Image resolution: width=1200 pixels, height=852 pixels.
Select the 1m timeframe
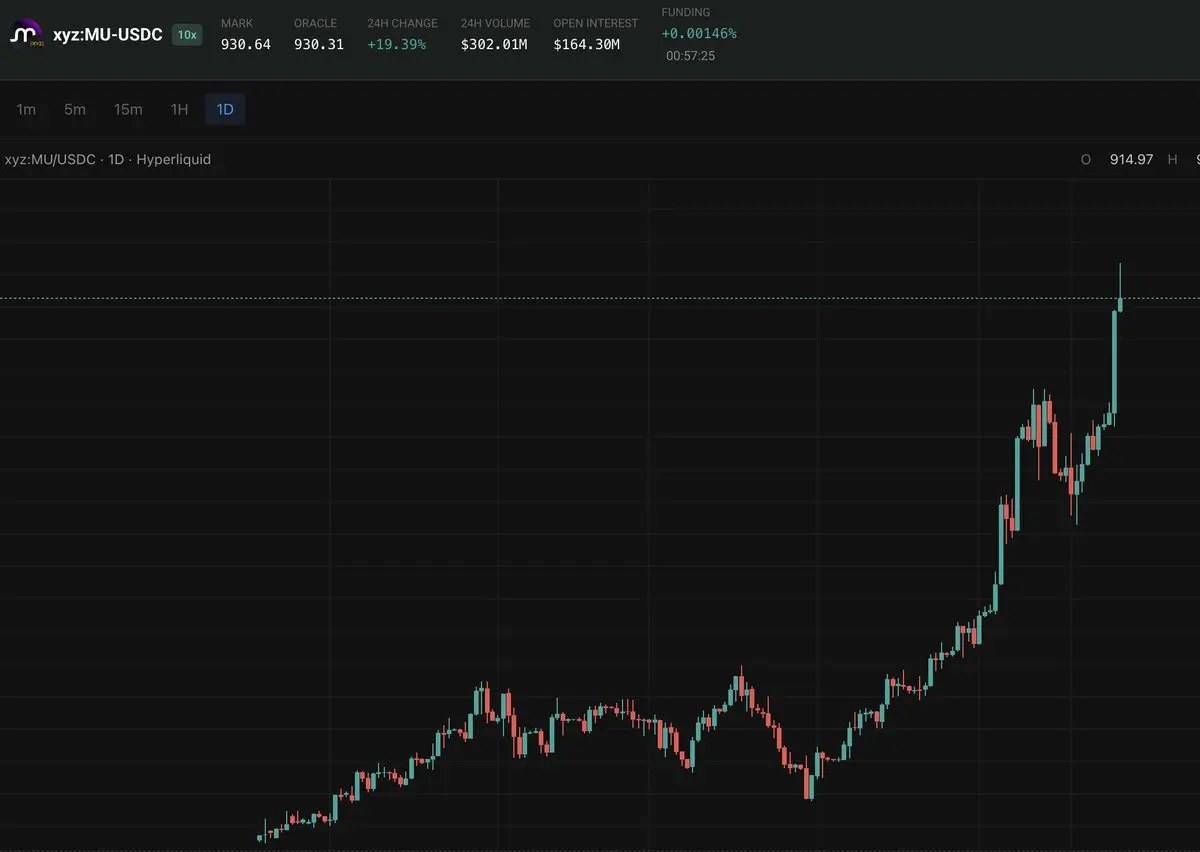(26, 109)
